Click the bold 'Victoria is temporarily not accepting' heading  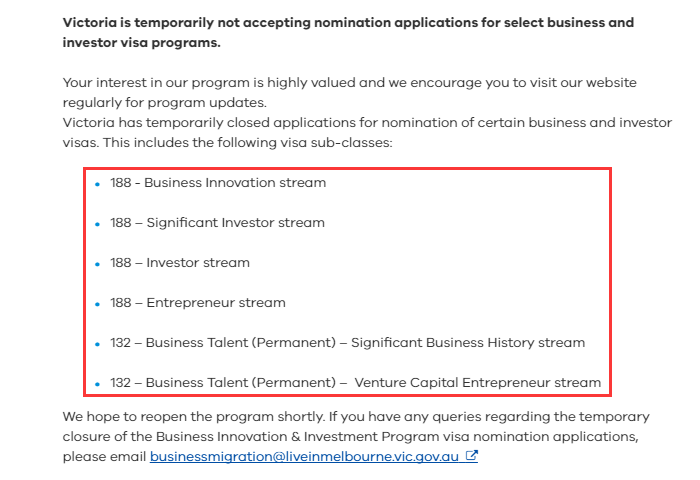point(348,22)
